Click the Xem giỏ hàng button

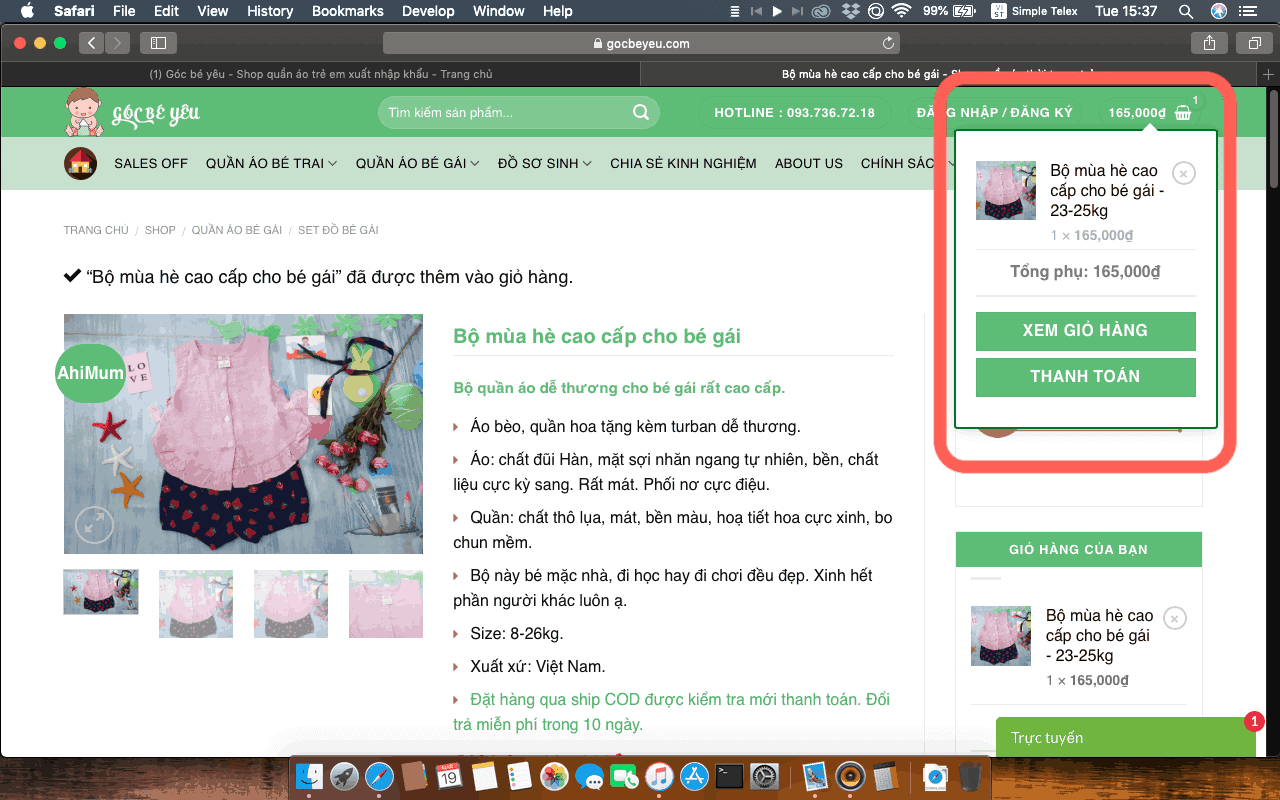click(1085, 331)
